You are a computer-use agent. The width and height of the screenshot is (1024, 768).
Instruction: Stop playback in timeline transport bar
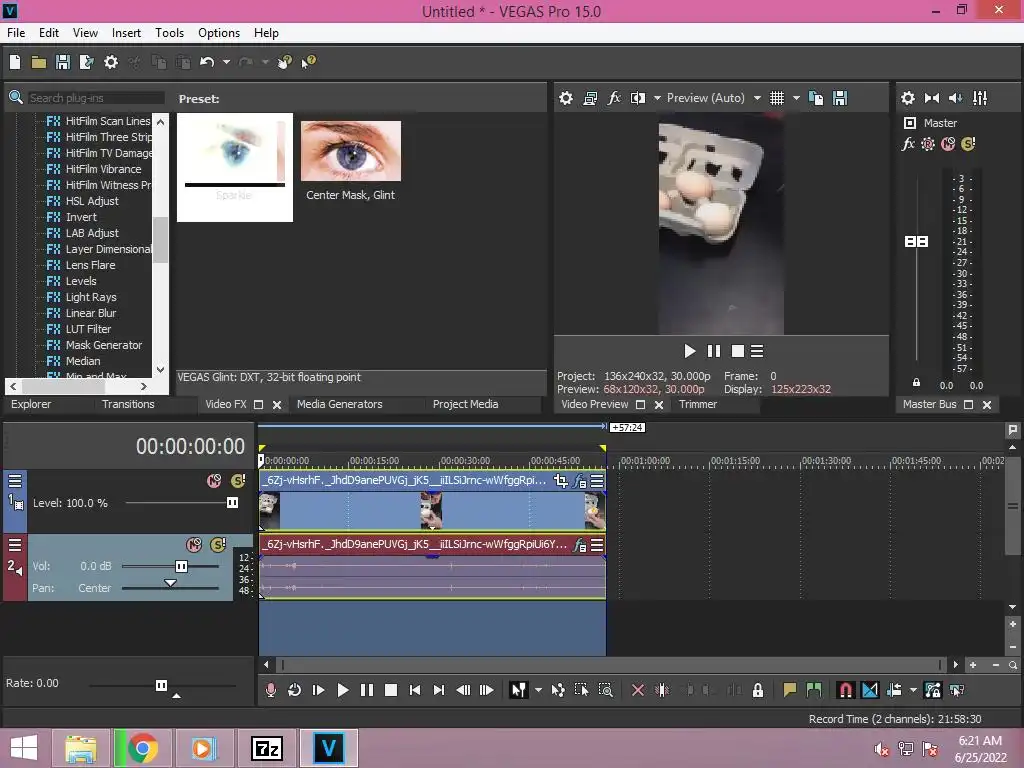click(391, 690)
